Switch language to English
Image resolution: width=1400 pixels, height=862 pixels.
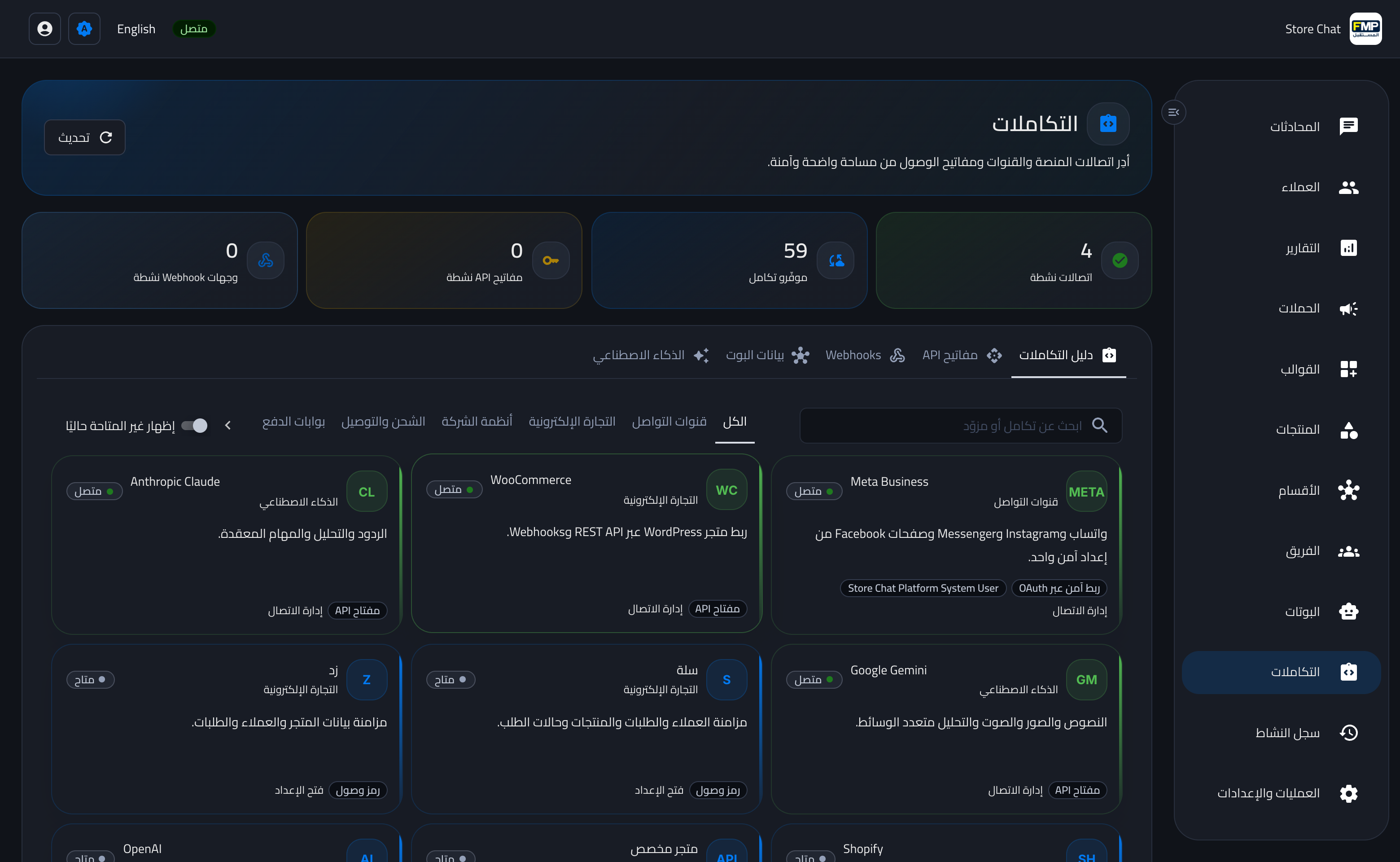136,29
